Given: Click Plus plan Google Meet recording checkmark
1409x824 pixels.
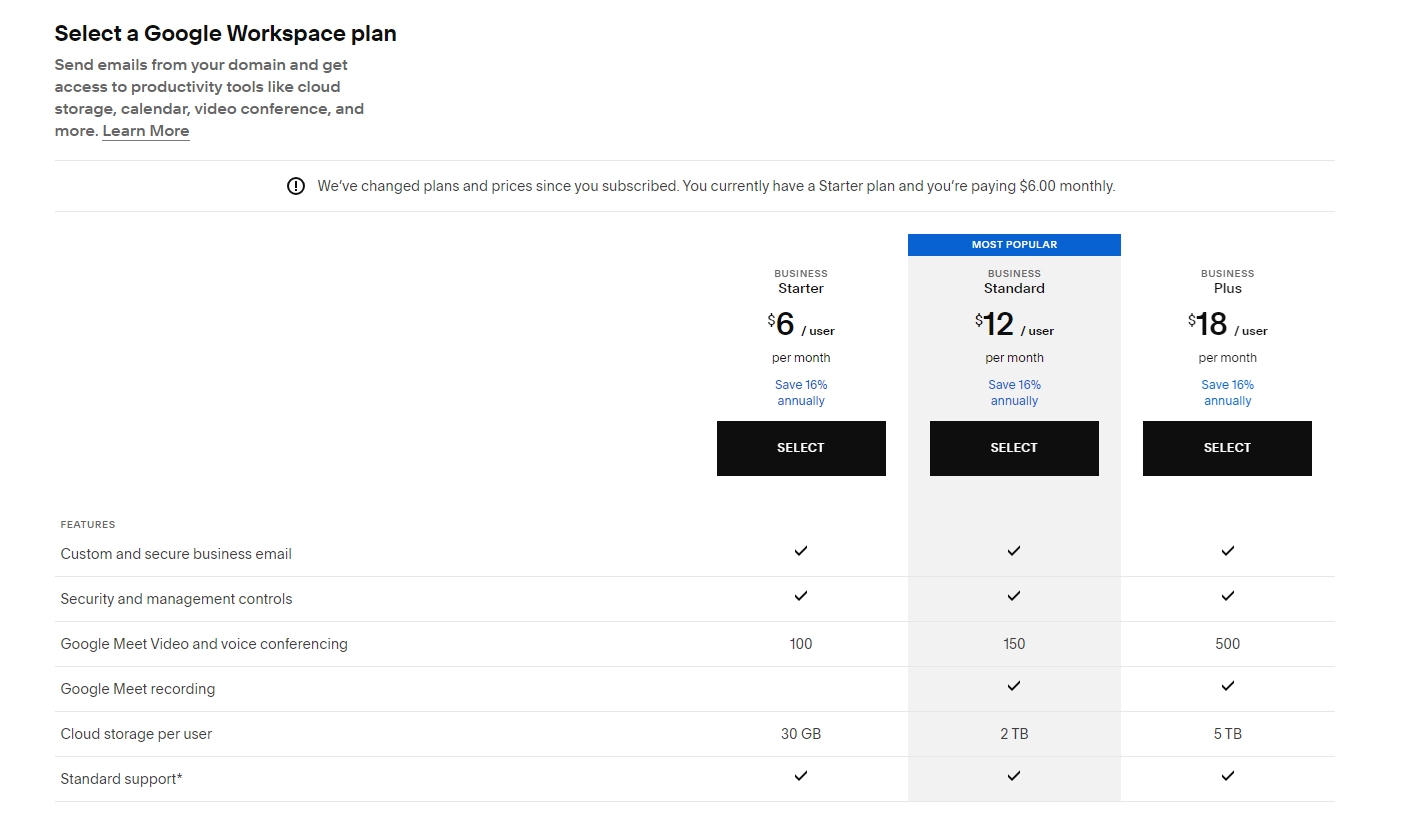Looking at the screenshot, I should click(x=1228, y=686).
